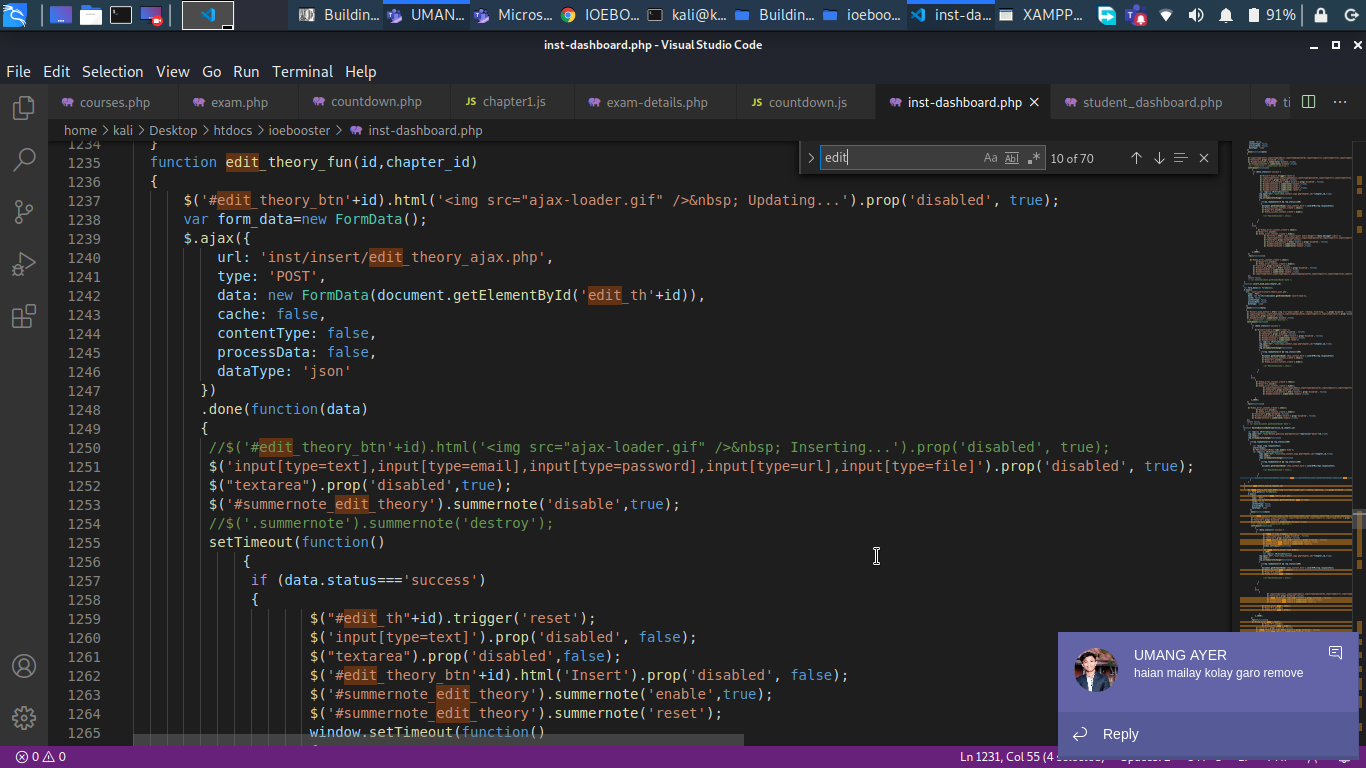The image size is (1366, 768).
Task: Expand the replace field in find widget
Action: click(x=811, y=158)
